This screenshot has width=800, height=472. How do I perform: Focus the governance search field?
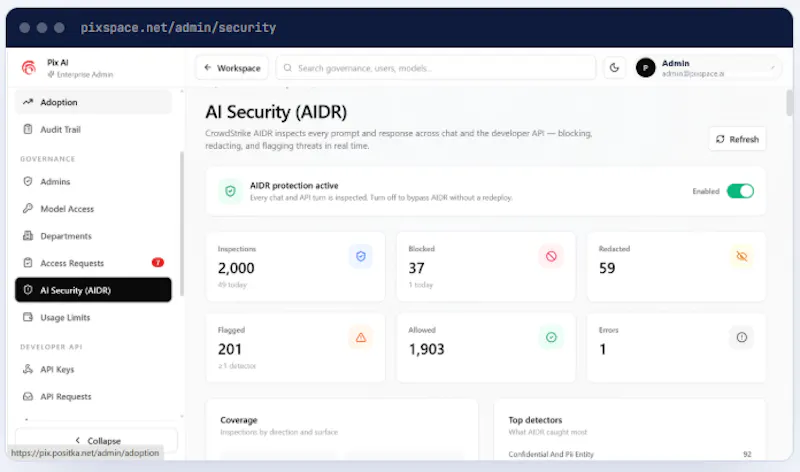[436, 68]
